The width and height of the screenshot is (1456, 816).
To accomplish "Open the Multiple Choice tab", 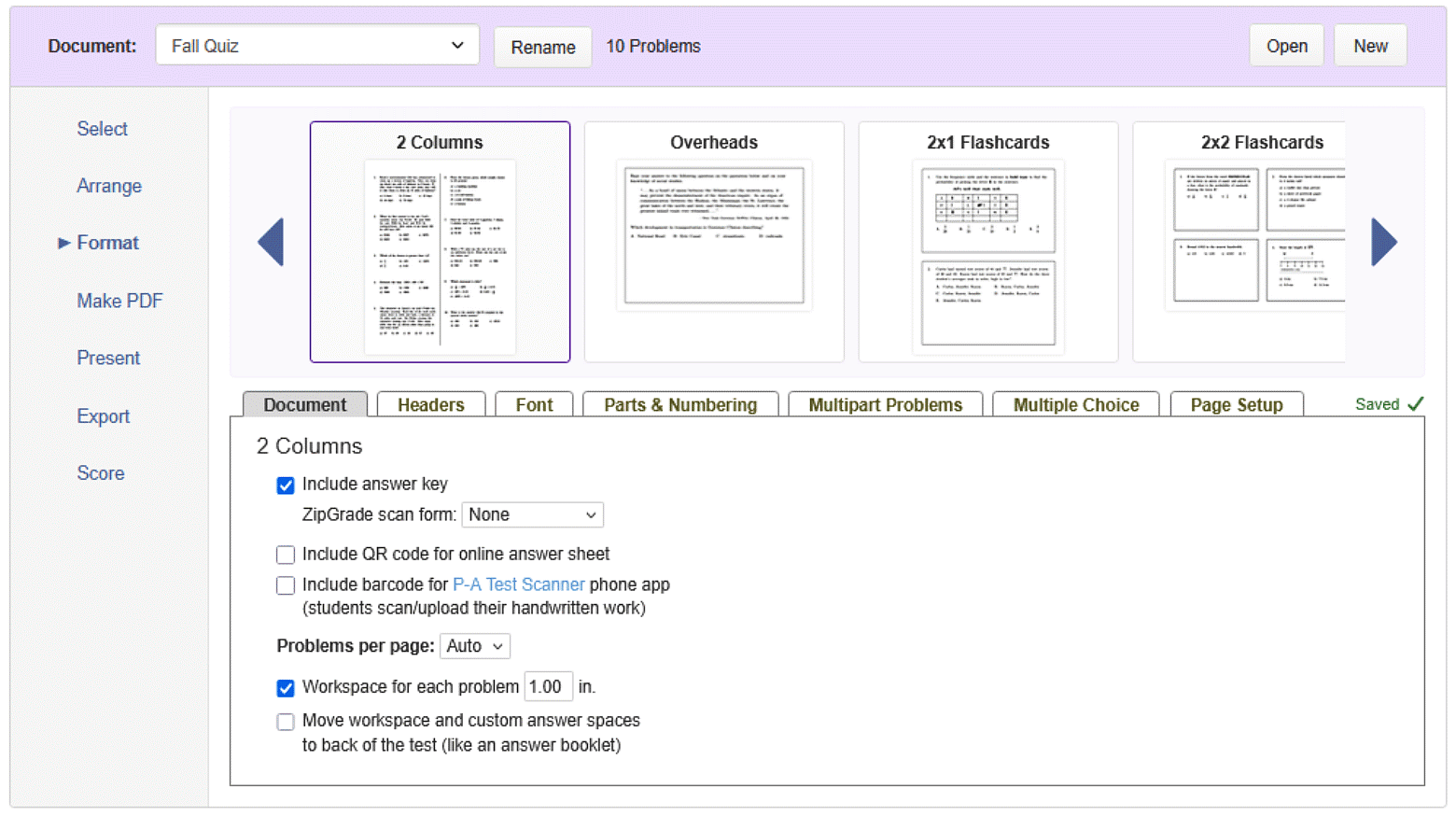I will [x=1075, y=405].
